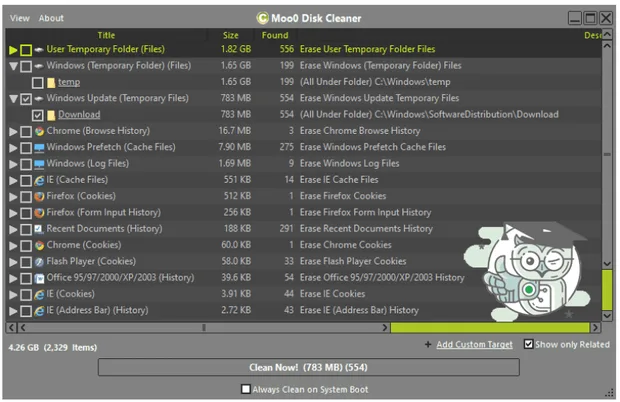The image size is (620, 402).
Task: Click the horizontal scrollbar right arrow
Action: coord(595,327)
